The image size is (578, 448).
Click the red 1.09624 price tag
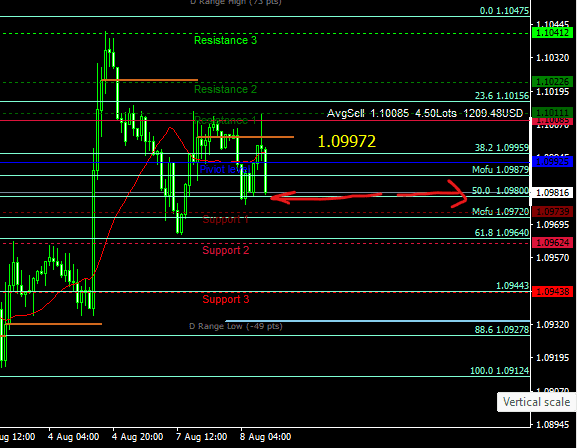pyautogui.click(x=553, y=243)
